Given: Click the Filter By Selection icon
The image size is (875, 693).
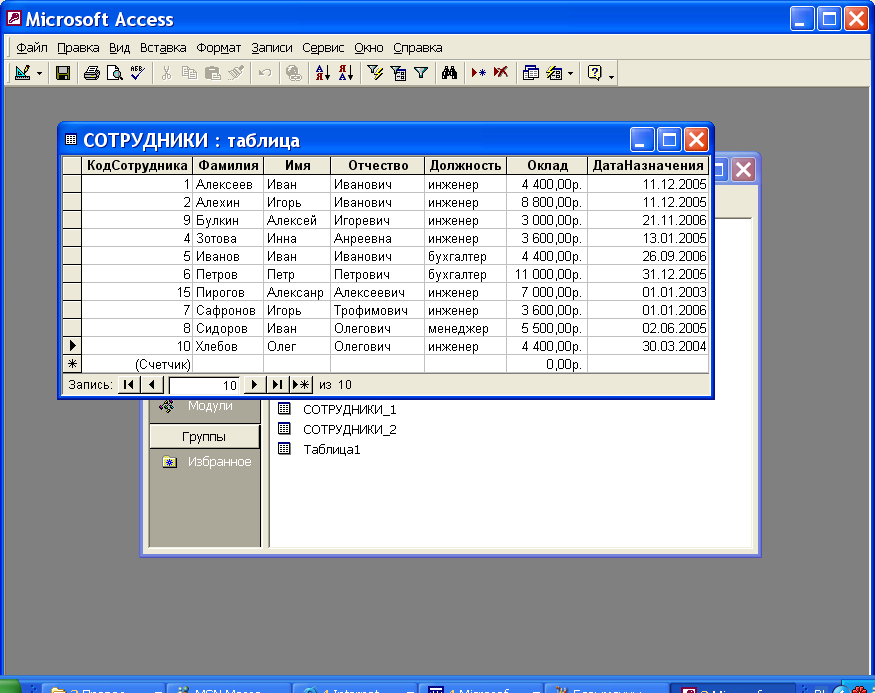Looking at the screenshot, I should 375,73.
